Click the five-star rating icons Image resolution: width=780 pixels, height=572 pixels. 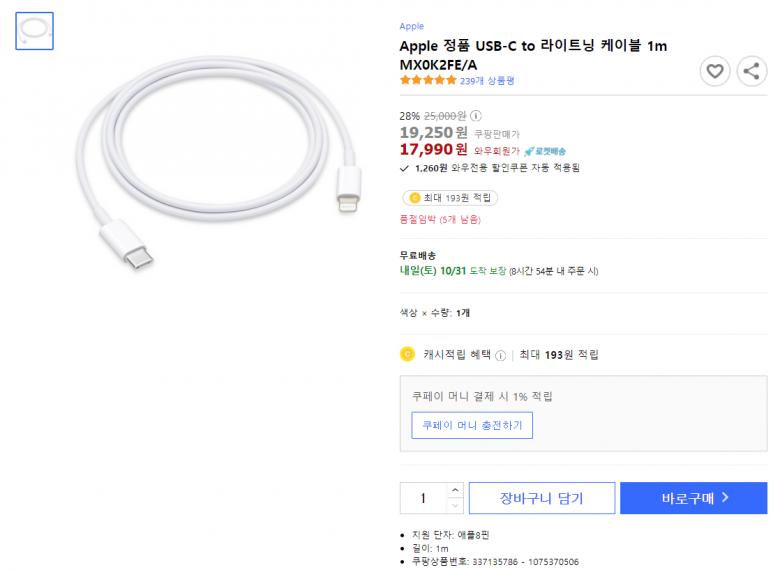(x=428, y=80)
